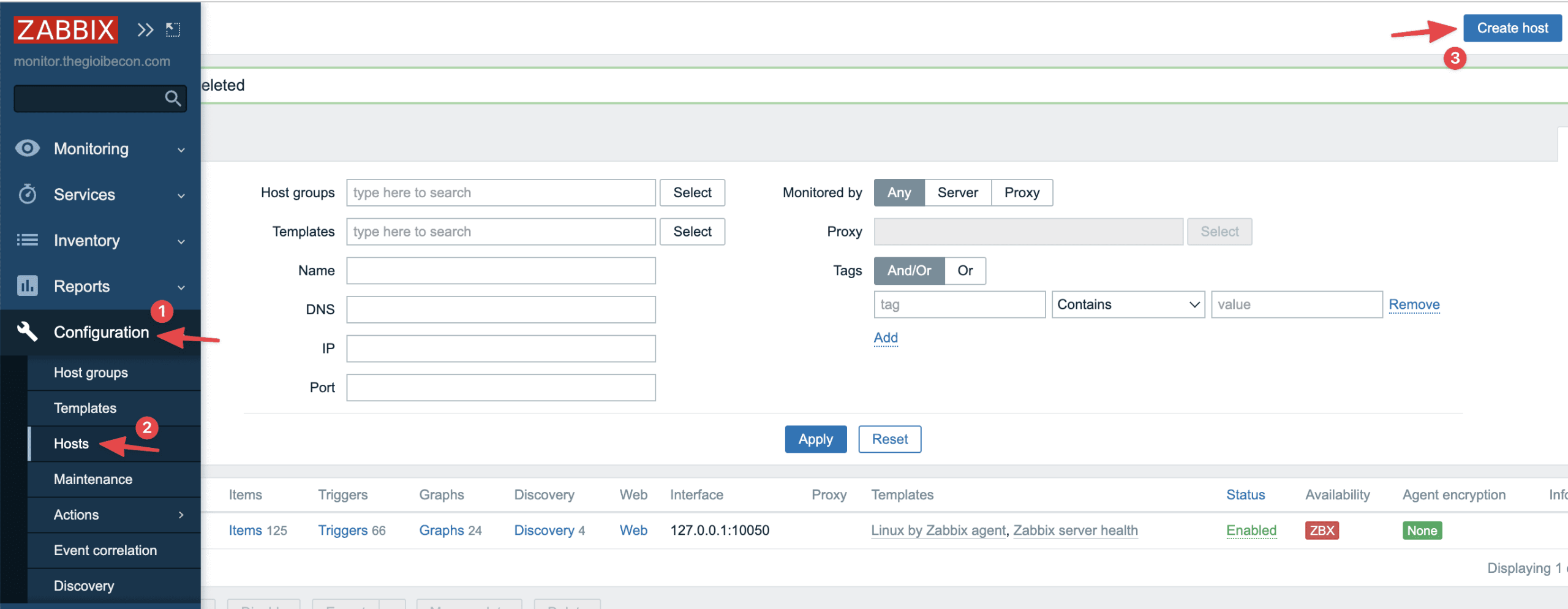Open the Inventory list icon
The image size is (1568, 609).
pos(27,240)
